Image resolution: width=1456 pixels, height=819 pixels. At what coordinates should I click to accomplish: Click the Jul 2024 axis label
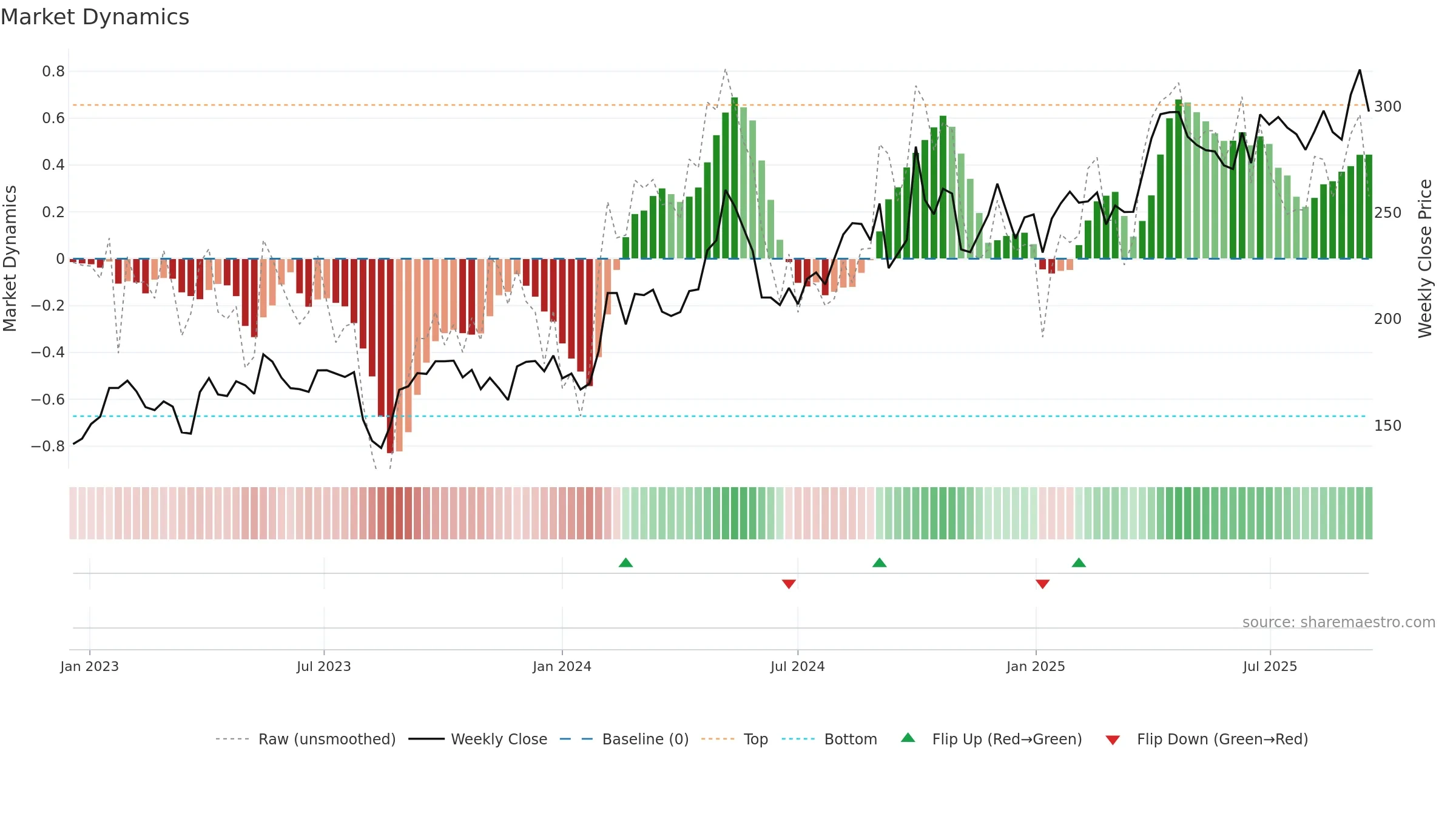[x=798, y=666]
